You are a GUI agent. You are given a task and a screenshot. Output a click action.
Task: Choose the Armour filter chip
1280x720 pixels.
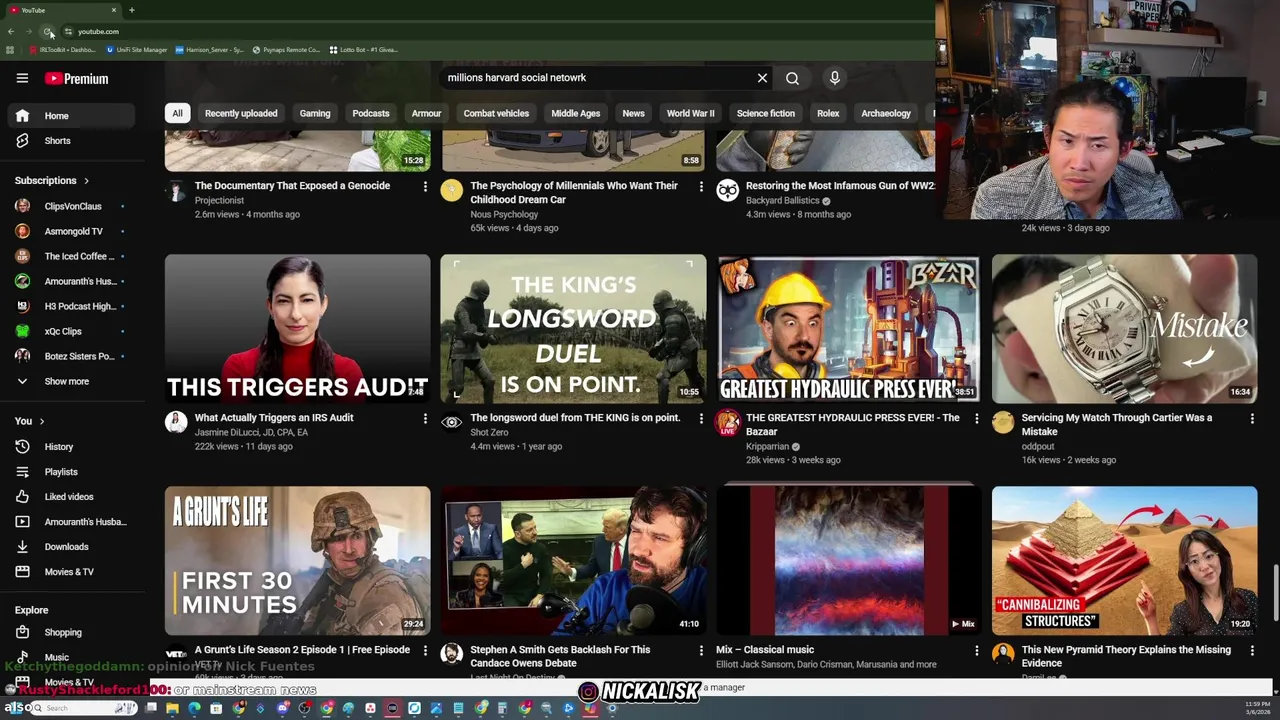pyautogui.click(x=426, y=113)
